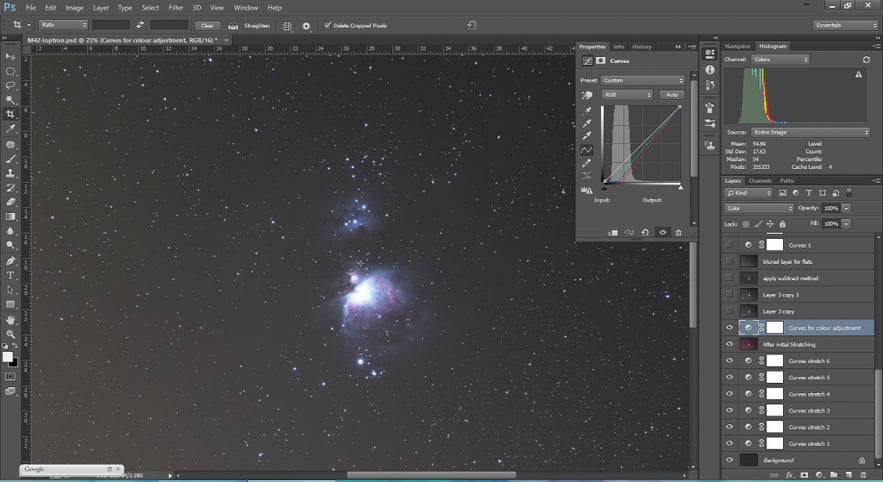Show the blurred layer for flats
This screenshot has height=482, width=883.
click(730, 261)
